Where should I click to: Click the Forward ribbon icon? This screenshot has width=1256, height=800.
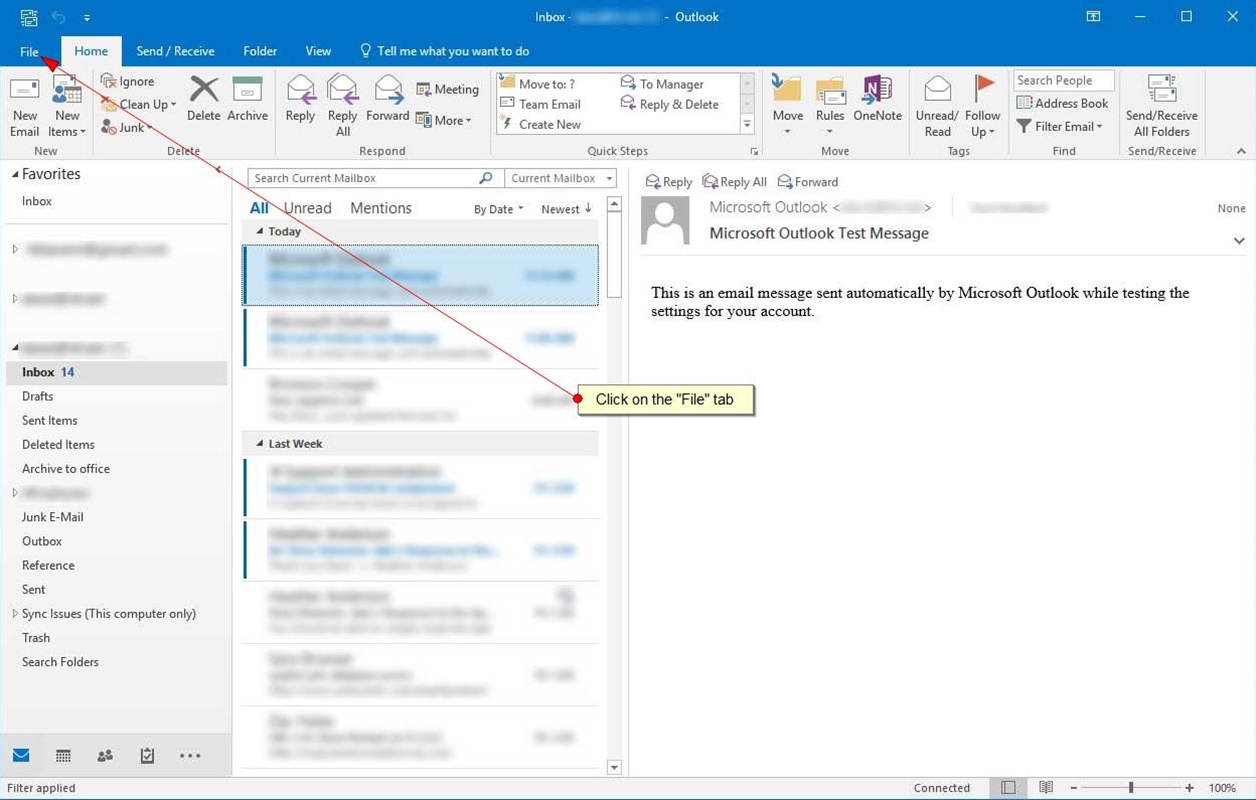[x=388, y=90]
